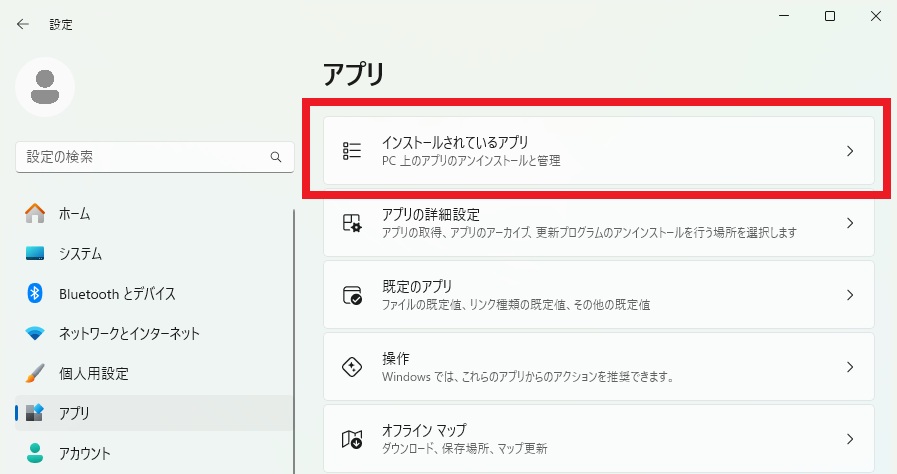The image size is (897, 474).
Task: Click the アプリ page heading
Action: [x=354, y=74]
